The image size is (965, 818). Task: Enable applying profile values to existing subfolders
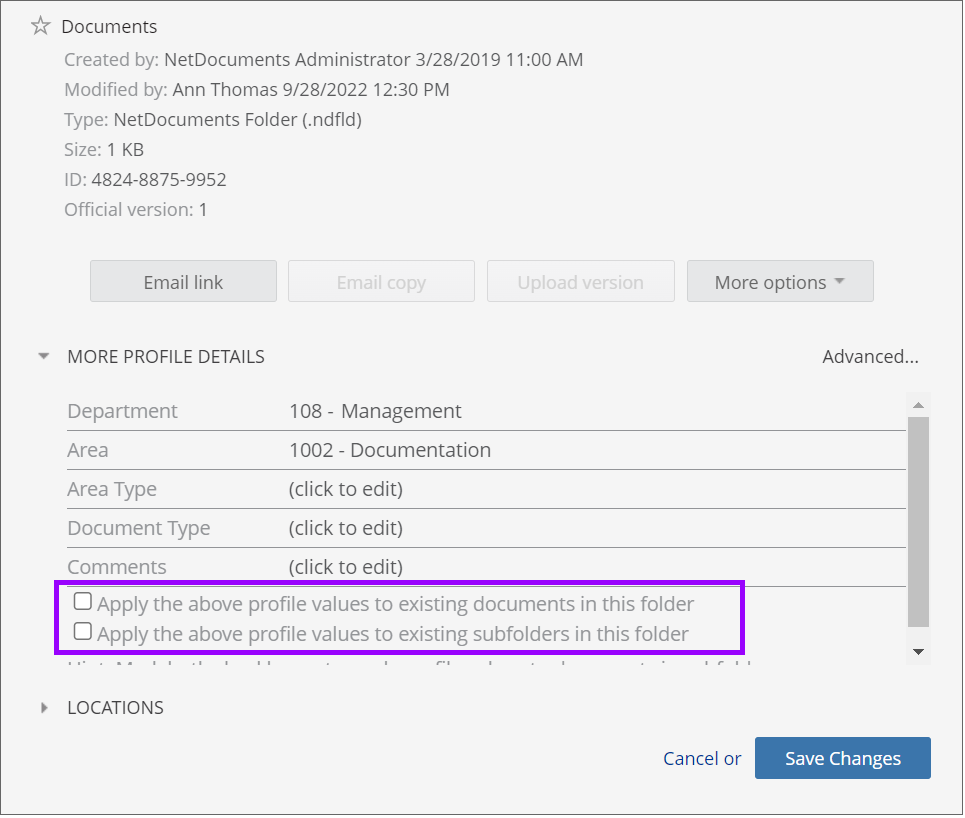[83, 632]
